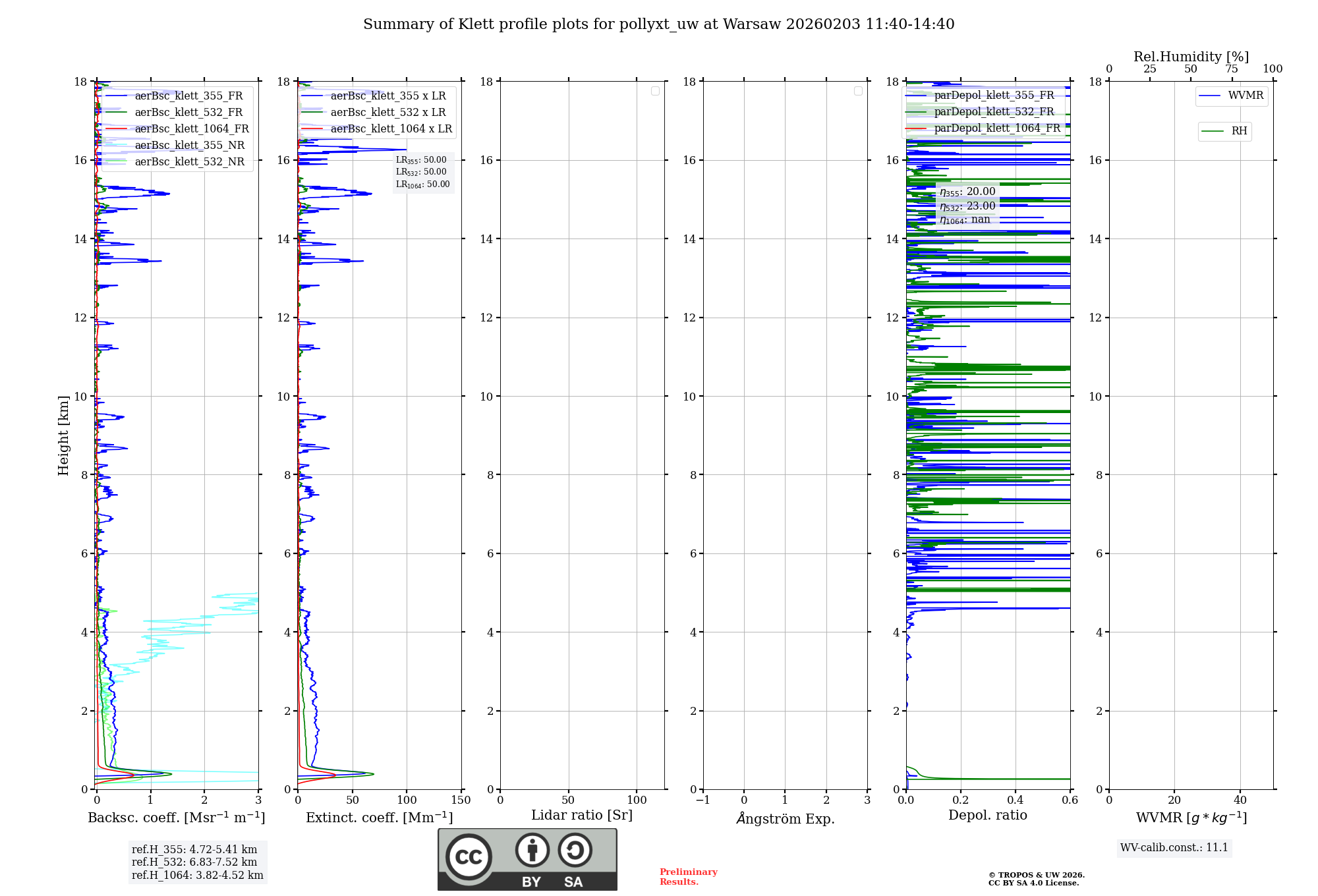Click the ref.H_355 reference height text
Image resolution: width=1318 pixels, height=896 pixels.
tap(194, 850)
